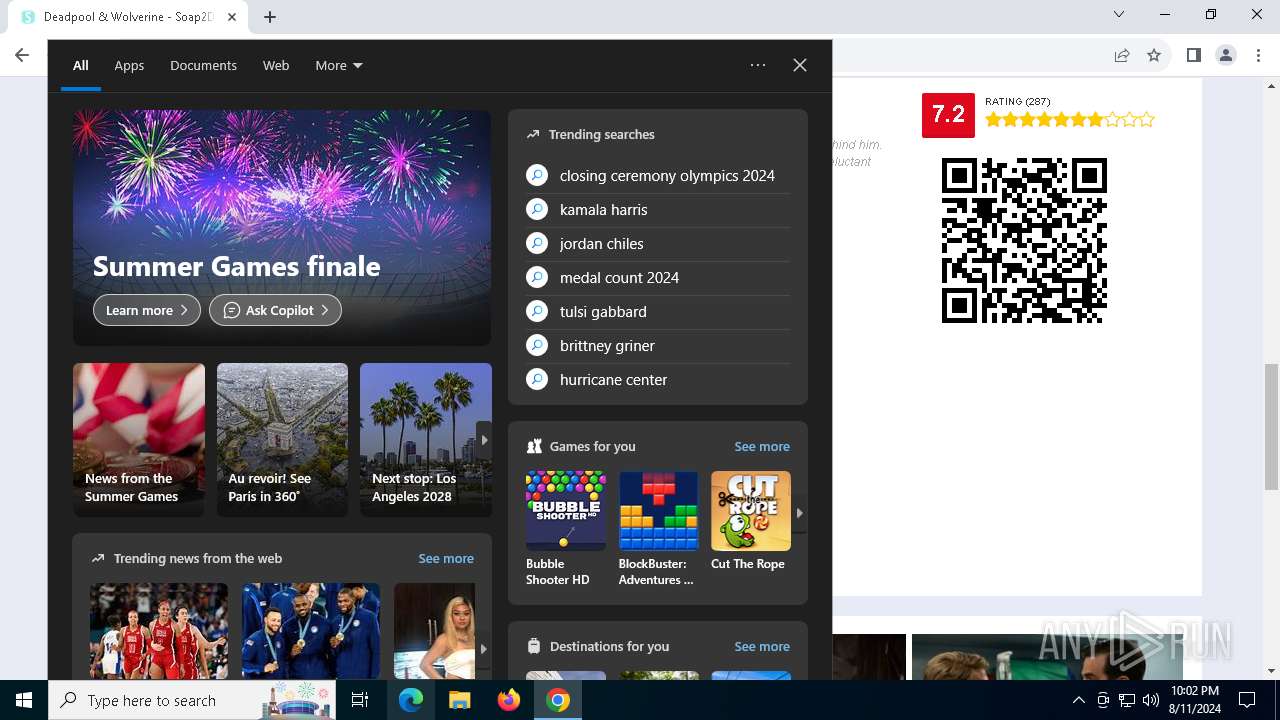Open Chrome's three-dot menu
1280x720 pixels.
tap(1258, 55)
